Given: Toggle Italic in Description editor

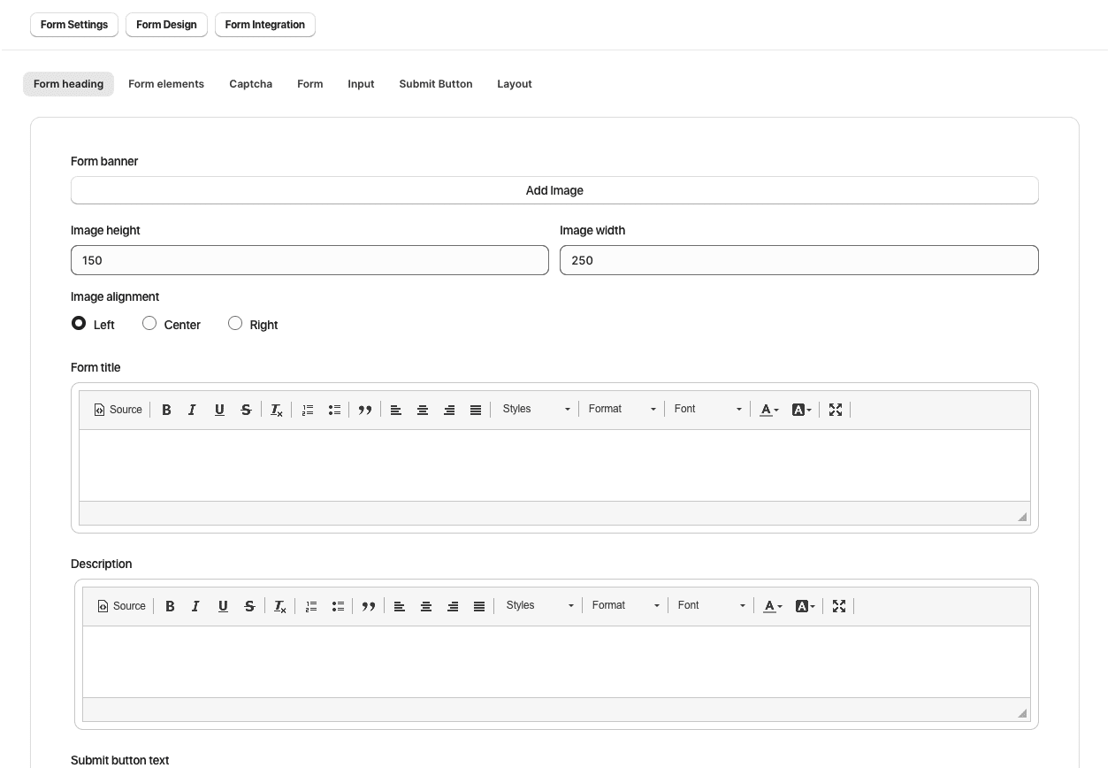Looking at the screenshot, I should pos(196,606).
